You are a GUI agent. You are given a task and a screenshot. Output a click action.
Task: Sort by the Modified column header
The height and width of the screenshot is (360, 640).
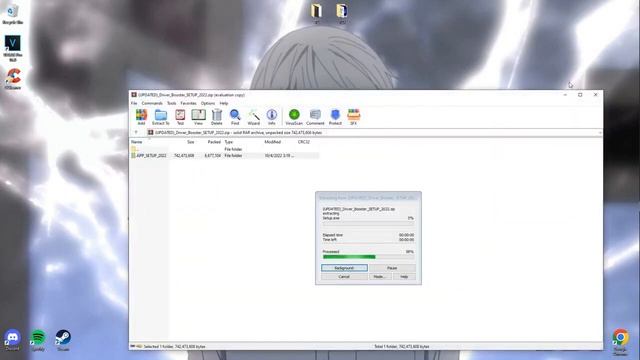[x=272, y=142]
